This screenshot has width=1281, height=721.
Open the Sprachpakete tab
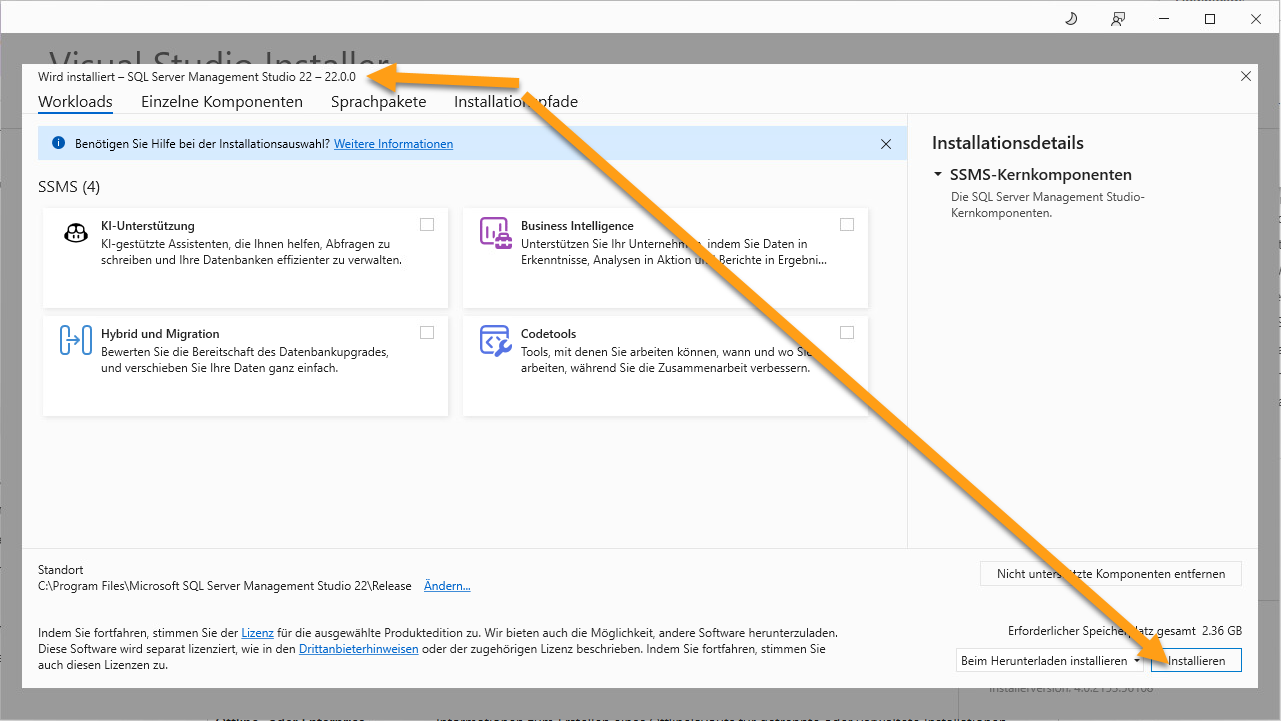(x=378, y=102)
